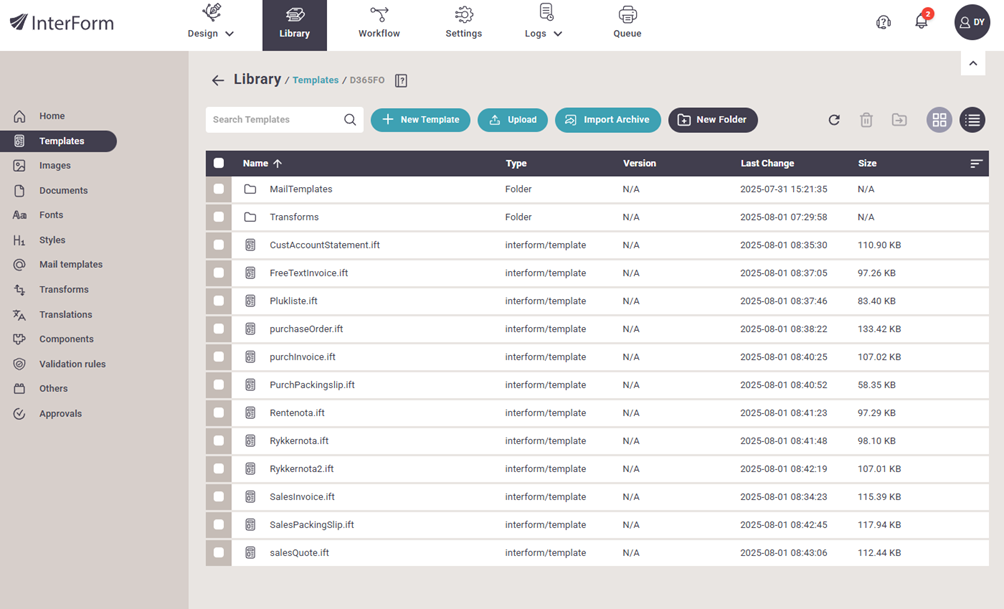Click the move-to-folder icon
The width and height of the screenshot is (1004, 609).
click(900, 120)
